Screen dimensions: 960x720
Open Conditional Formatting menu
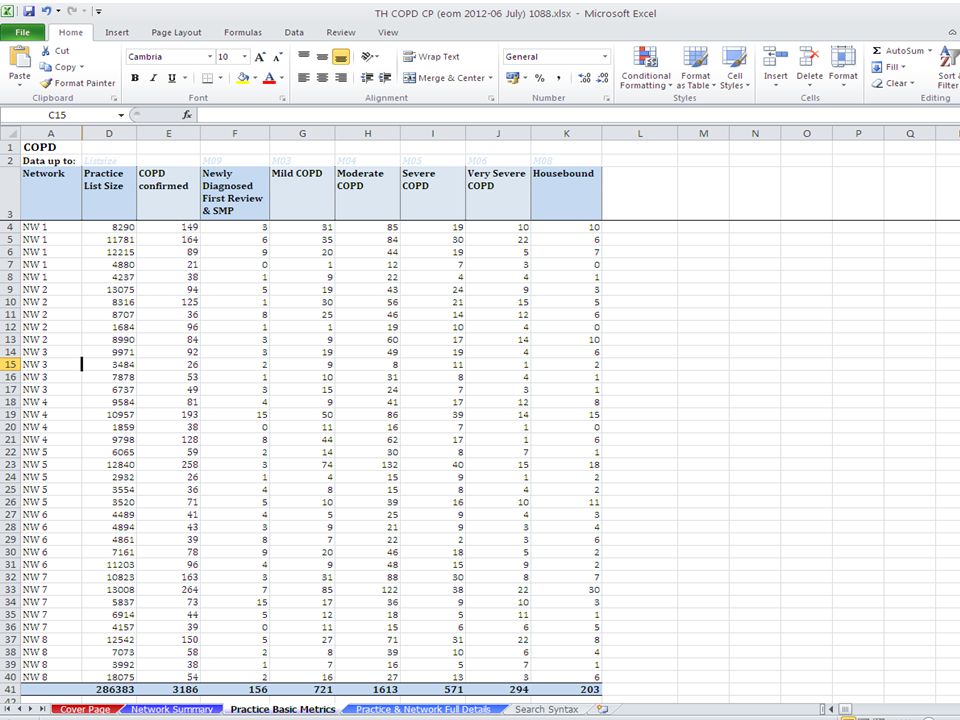tap(646, 67)
